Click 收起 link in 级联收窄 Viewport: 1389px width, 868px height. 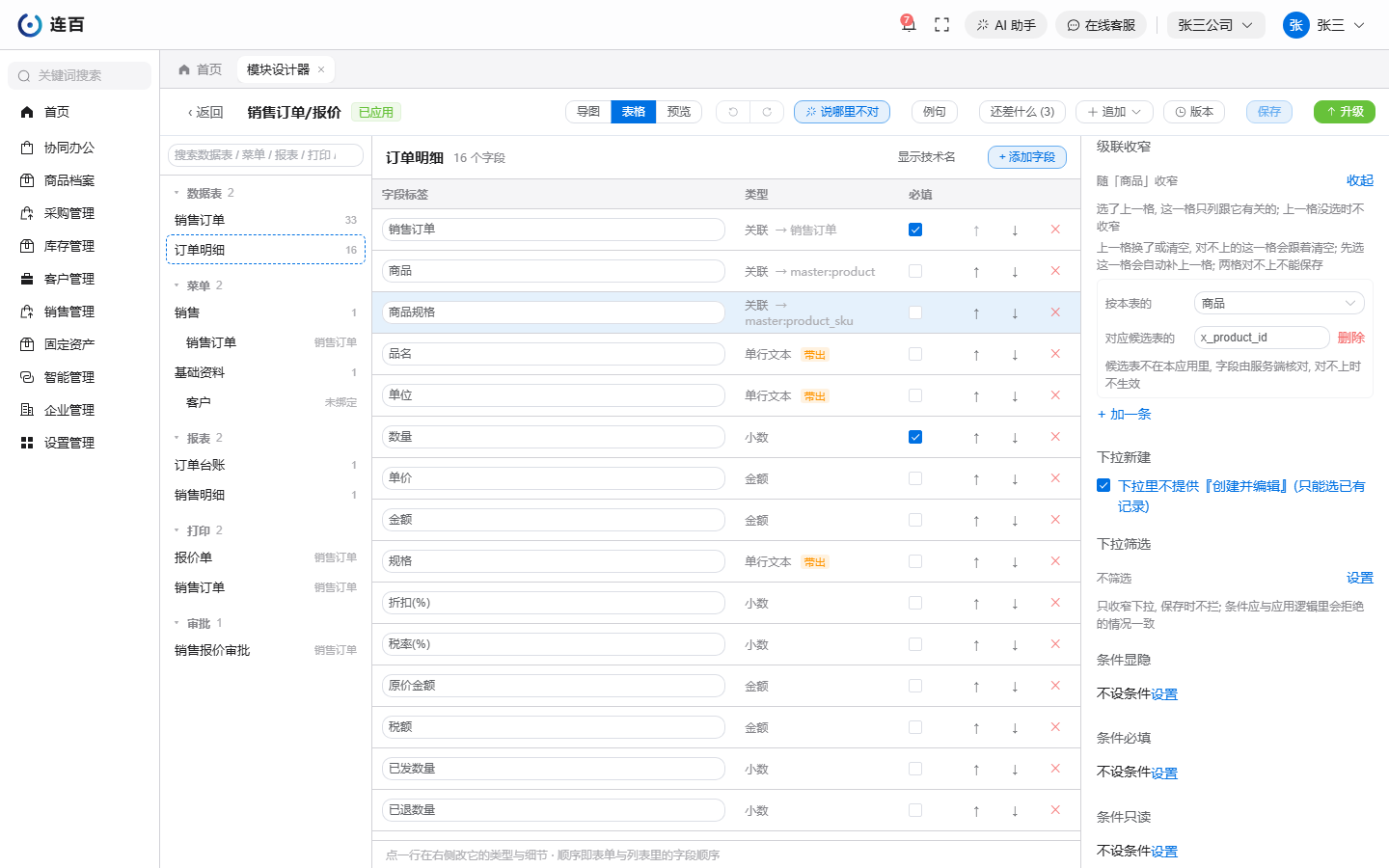point(1360,180)
